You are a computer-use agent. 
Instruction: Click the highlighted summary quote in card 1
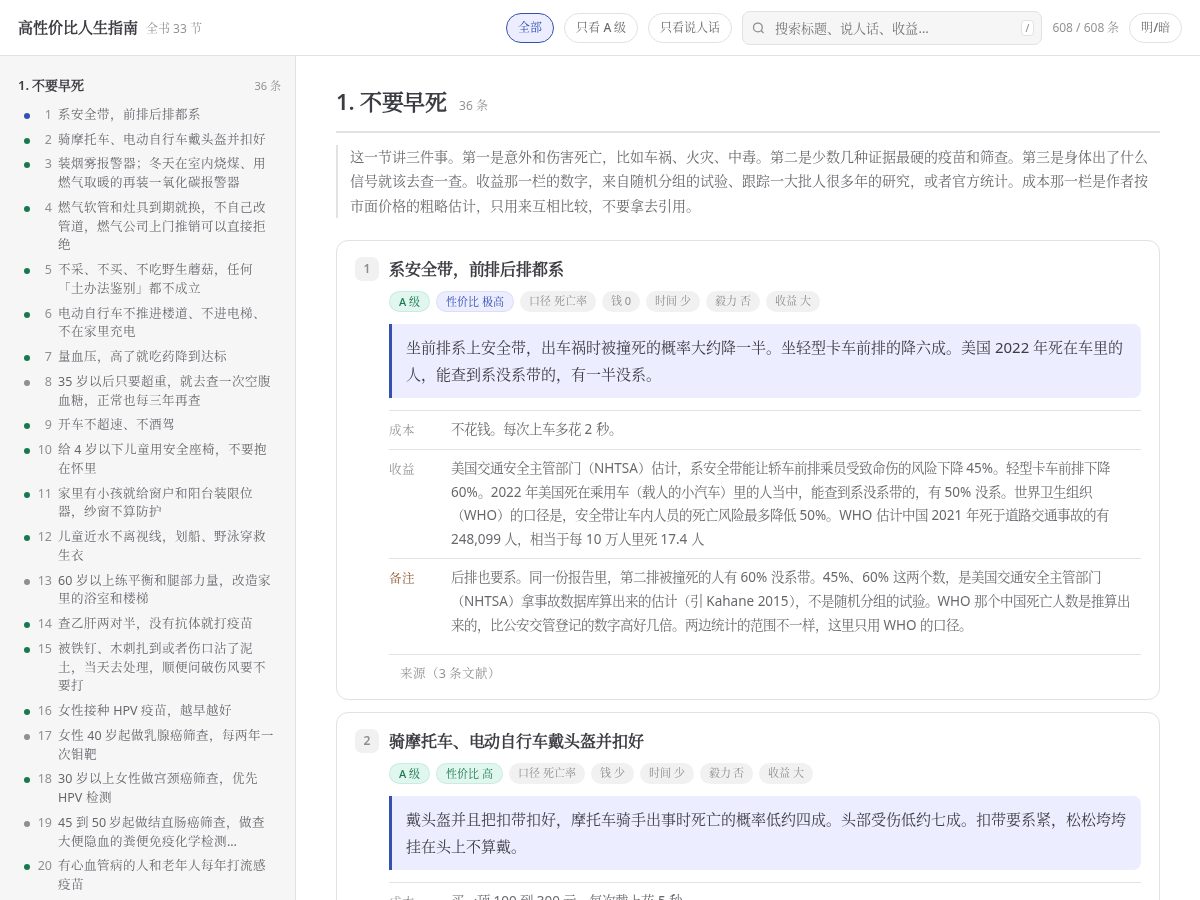[765, 361]
